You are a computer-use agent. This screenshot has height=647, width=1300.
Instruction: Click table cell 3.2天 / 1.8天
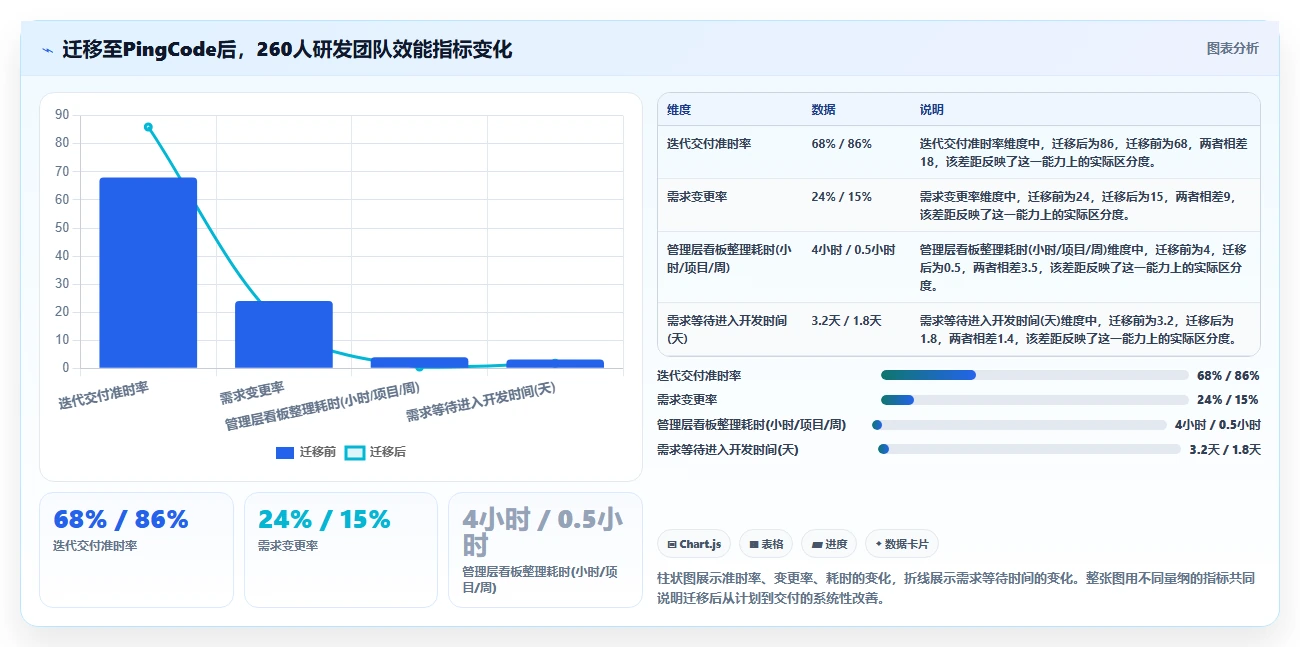pos(846,321)
